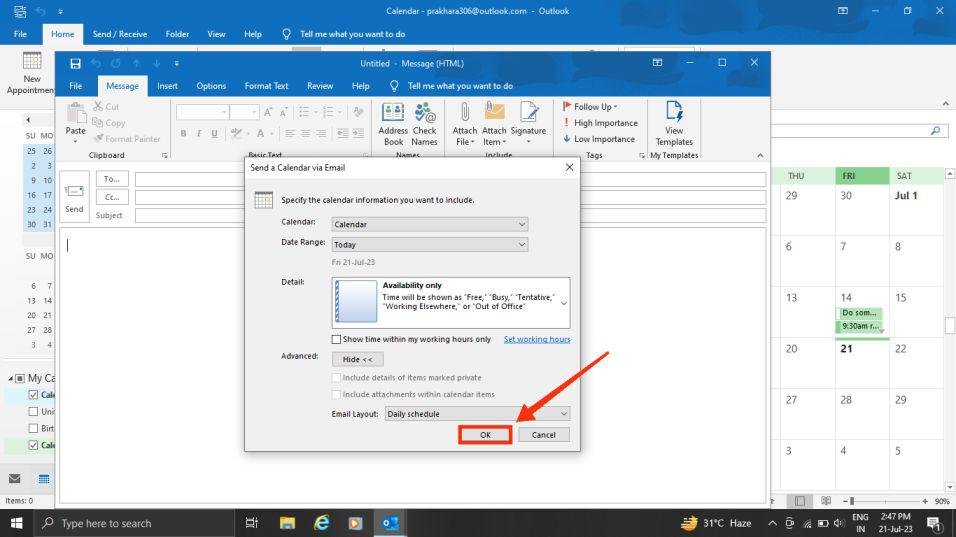Click the Send envelope button
956x537 pixels.
pyautogui.click(x=74, y=197)
